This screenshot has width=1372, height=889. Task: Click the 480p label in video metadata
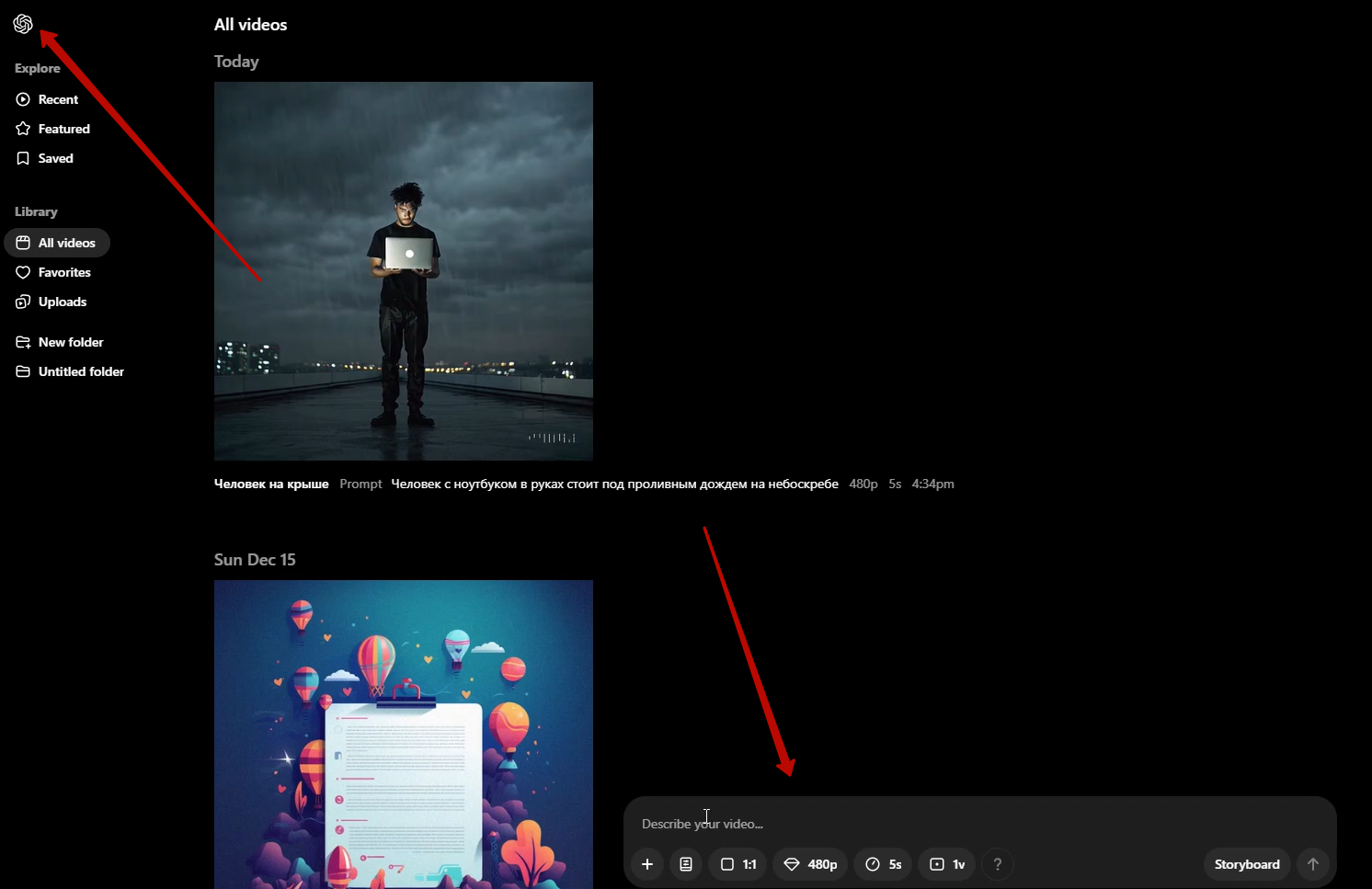coord(863,484)
